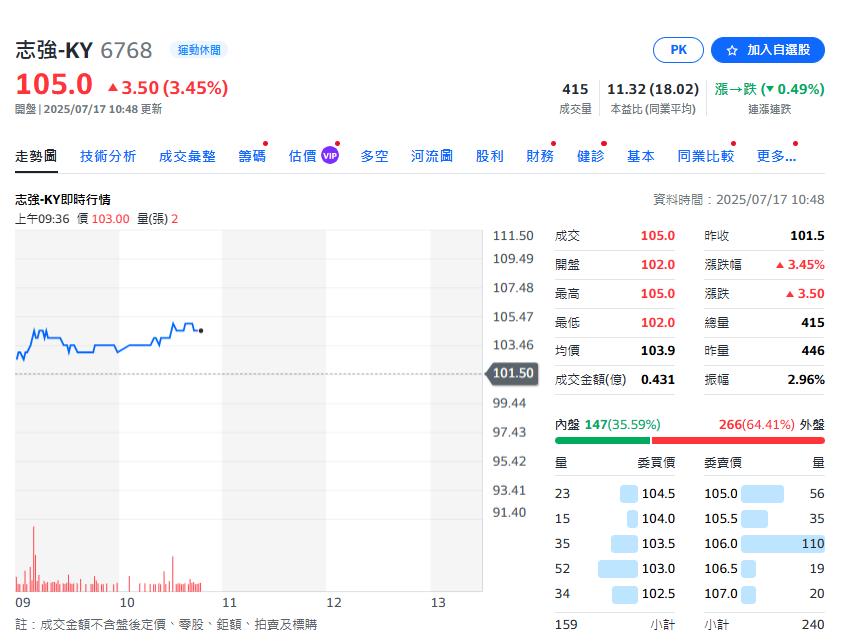This screenshot has height=644, width=845.
Task: Expand the 更多... menu
Action: tap(776, 156)
